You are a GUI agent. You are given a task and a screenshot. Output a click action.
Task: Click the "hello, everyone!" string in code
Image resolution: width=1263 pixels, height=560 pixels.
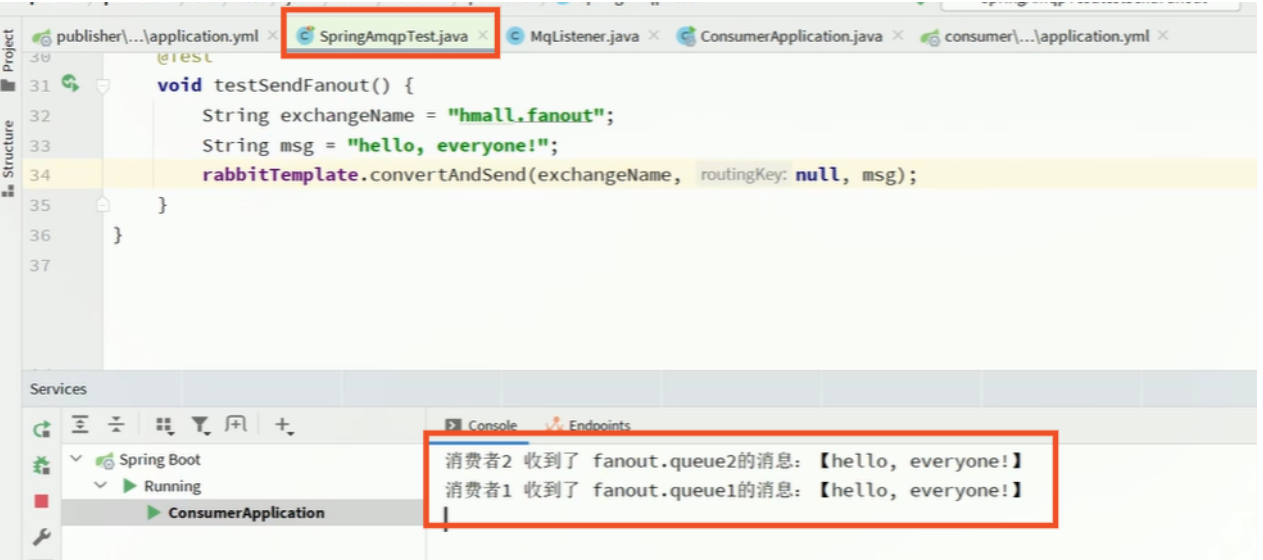click(x=448, y=146)
